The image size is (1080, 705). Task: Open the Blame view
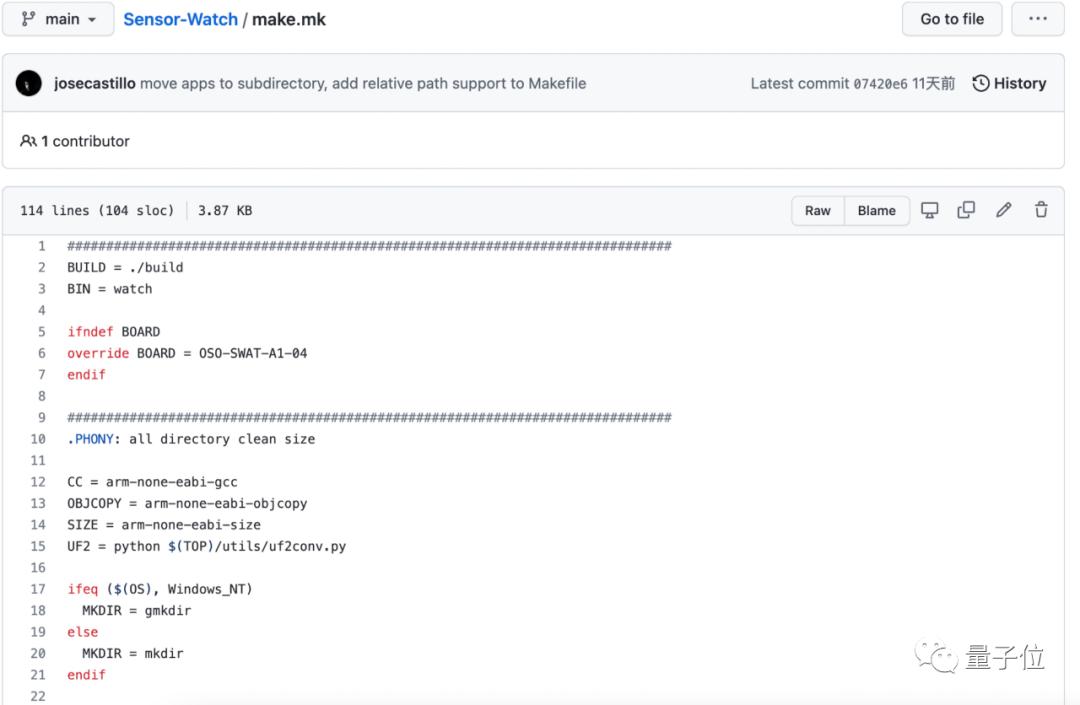coord(876,210)
